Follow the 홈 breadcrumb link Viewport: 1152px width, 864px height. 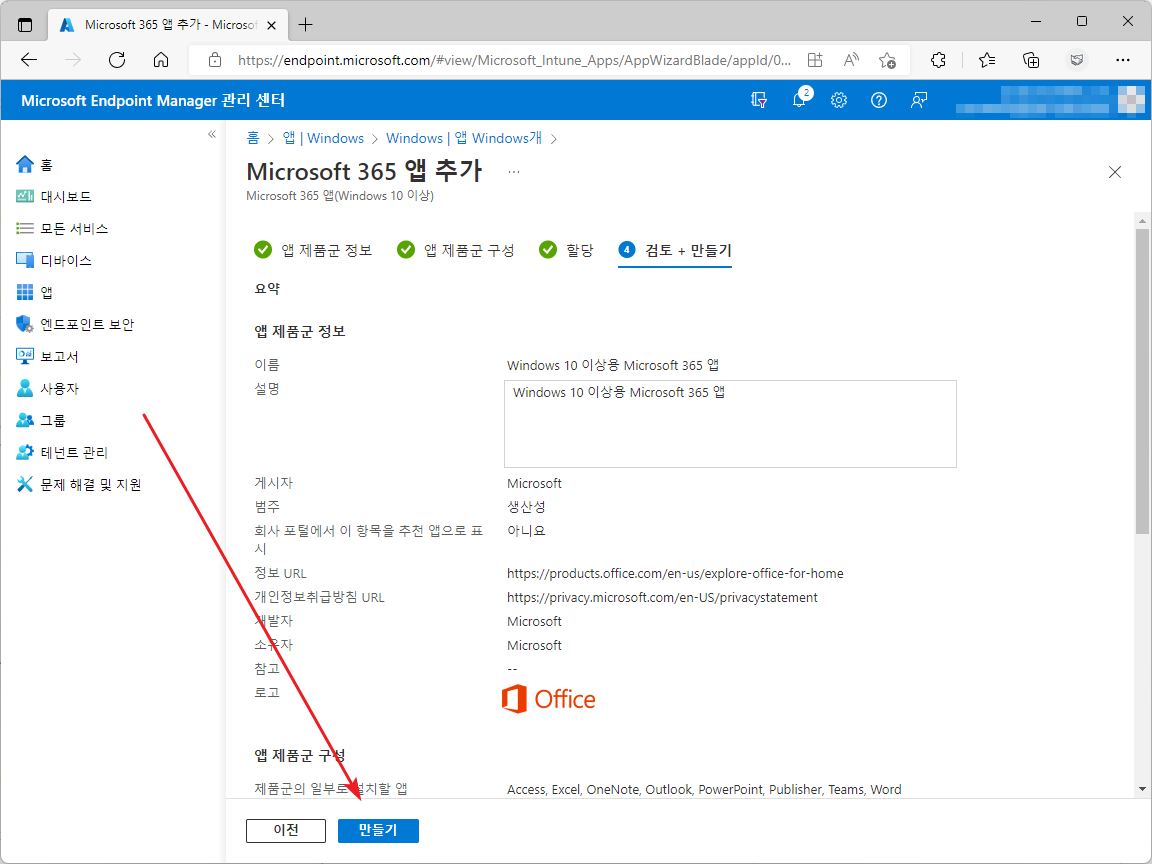tap(253, 138)
